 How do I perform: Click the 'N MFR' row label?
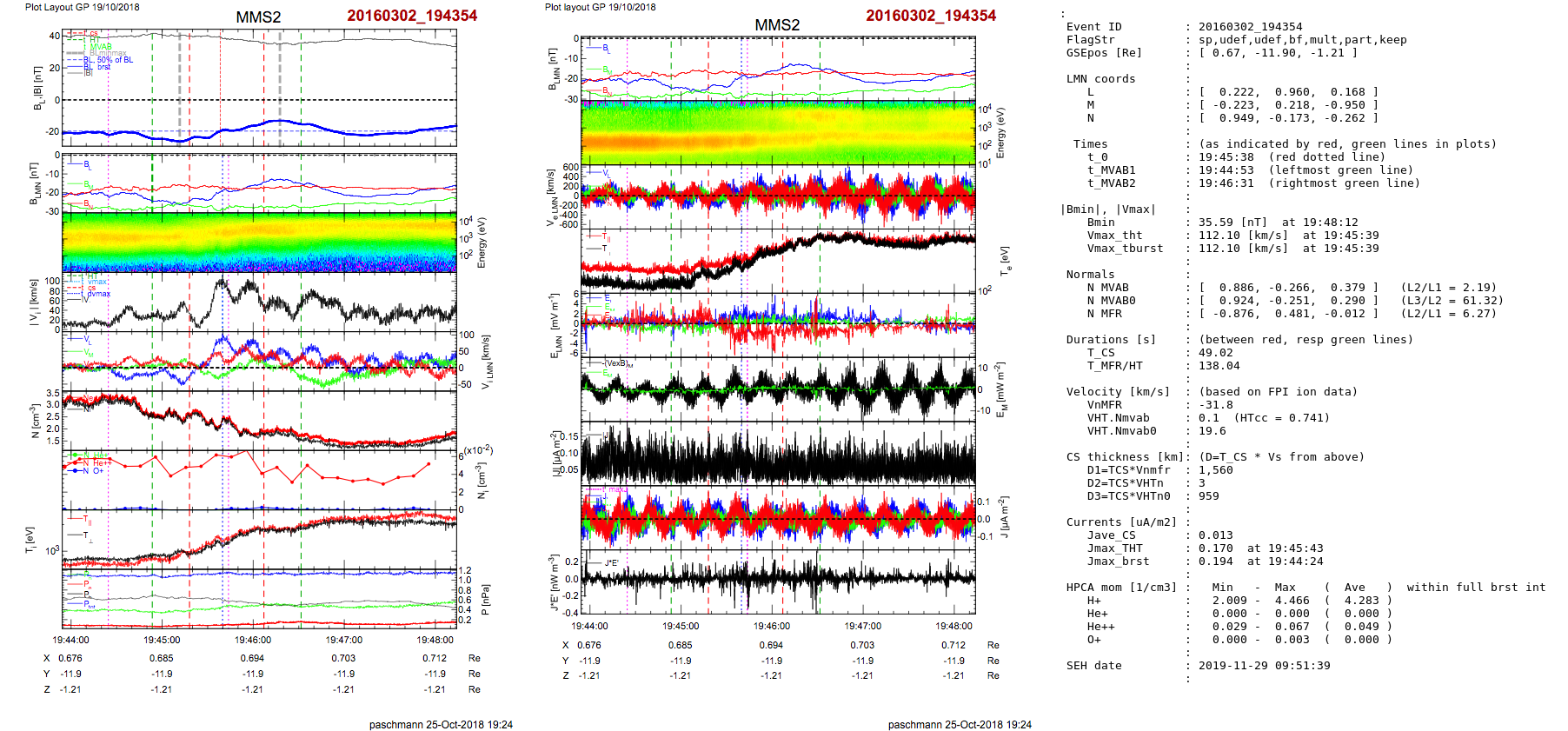(x=1104, y=314)
